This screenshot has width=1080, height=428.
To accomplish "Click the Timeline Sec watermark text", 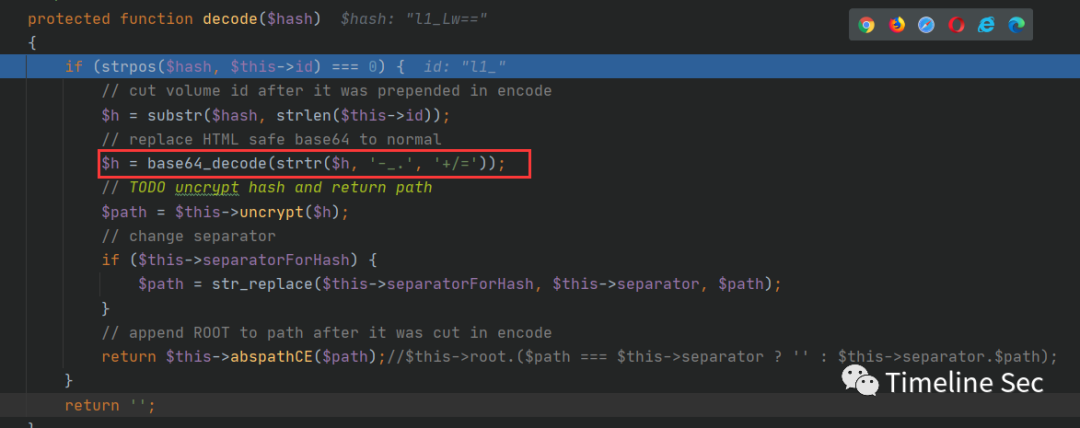I will tap(964, 382).
